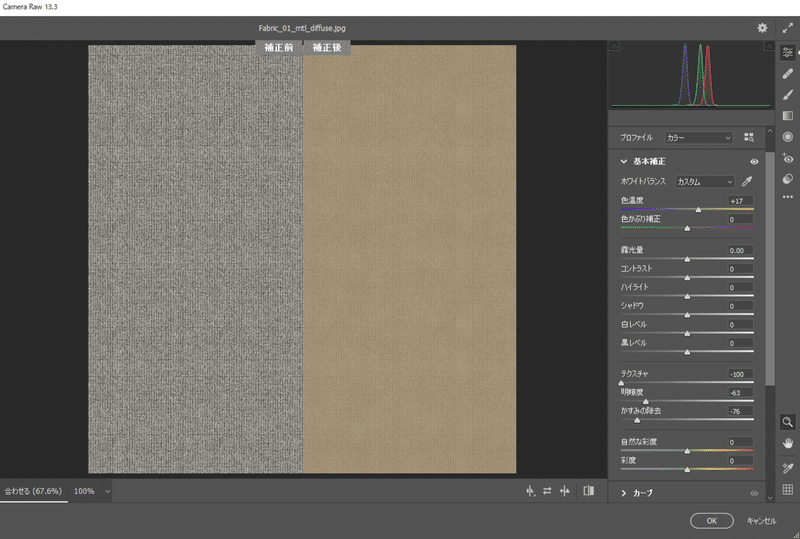This screenshot has height=539, width=800.
Task: Select the Graduated Filter tool
Action: coord(788,116)
